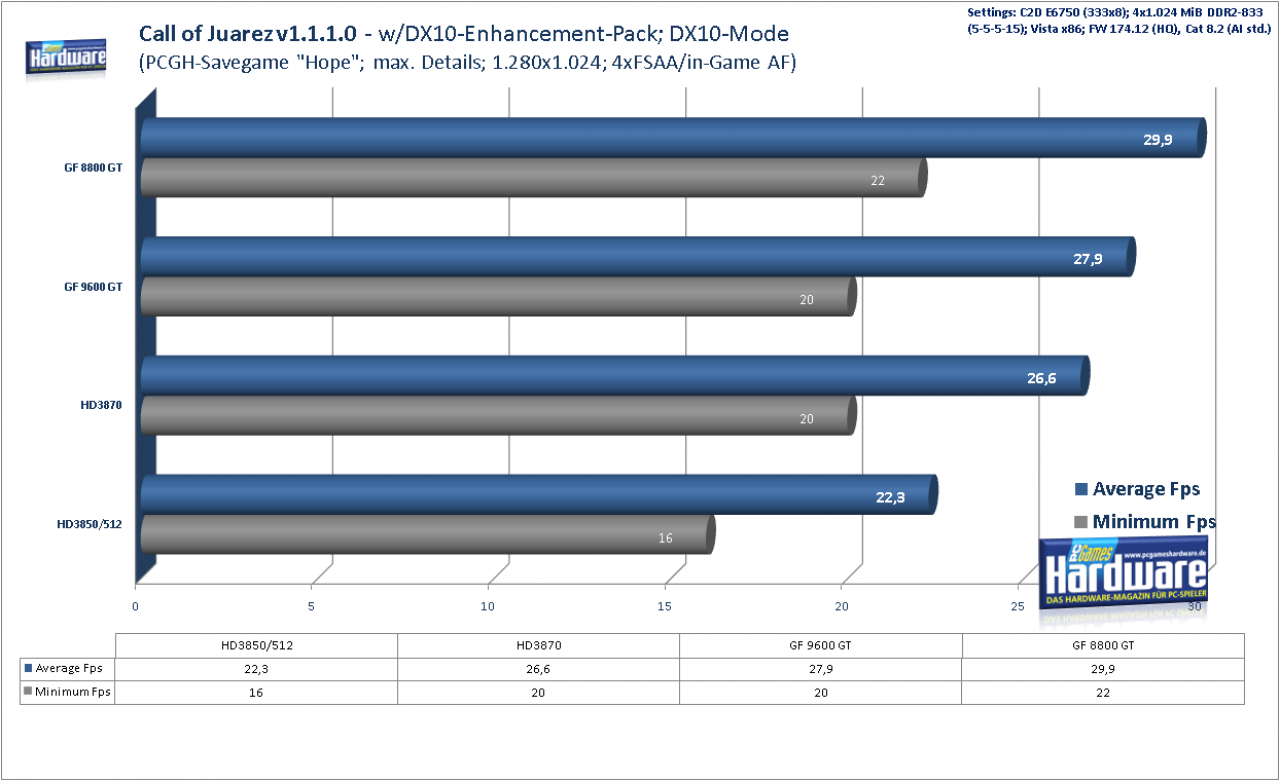Click the gray Minimum Fps swatch in the chart legend
This screenshot has height=781, width=1280.
(x=1080, y=522)
